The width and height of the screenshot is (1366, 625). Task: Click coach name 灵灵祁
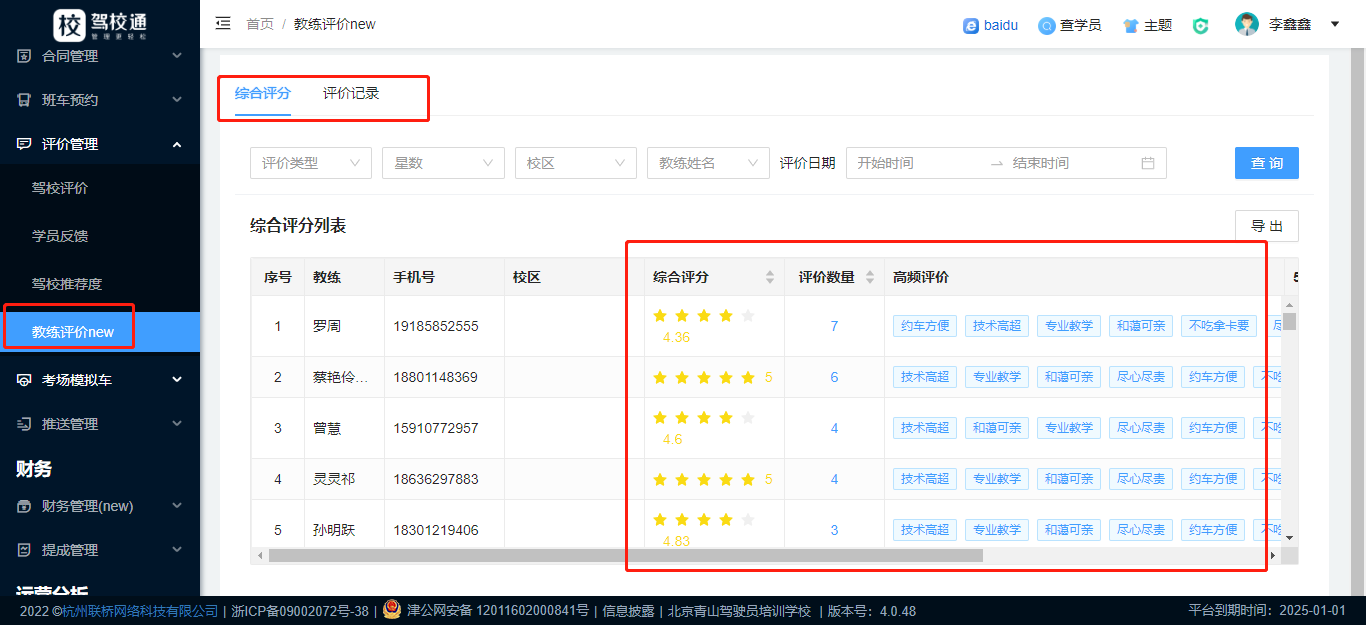333,479
